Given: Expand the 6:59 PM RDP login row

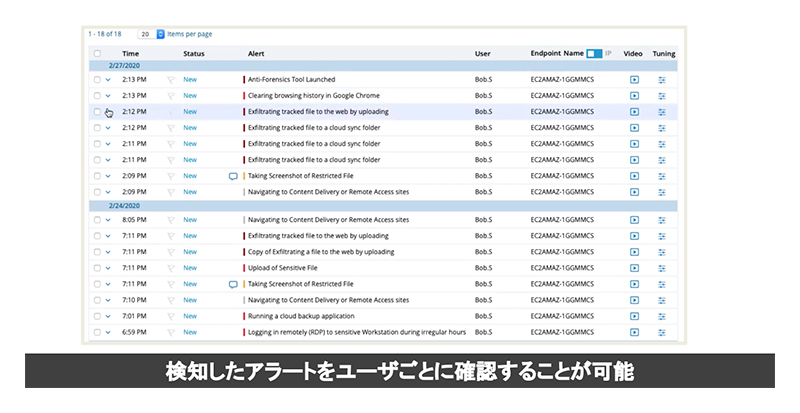Looking at the screenshot, I should tap(108, 332).
